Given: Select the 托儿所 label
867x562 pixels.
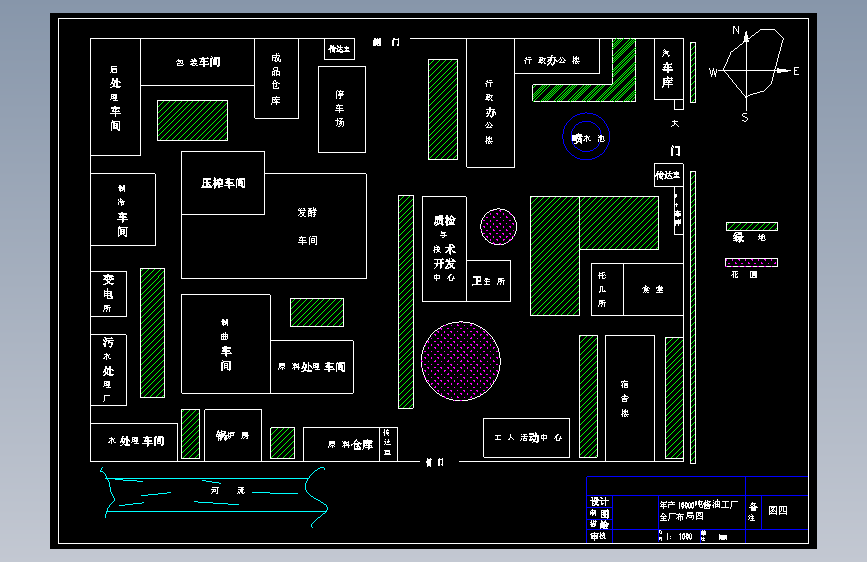Looking at the screenshot, I should (x=602, y=289).
